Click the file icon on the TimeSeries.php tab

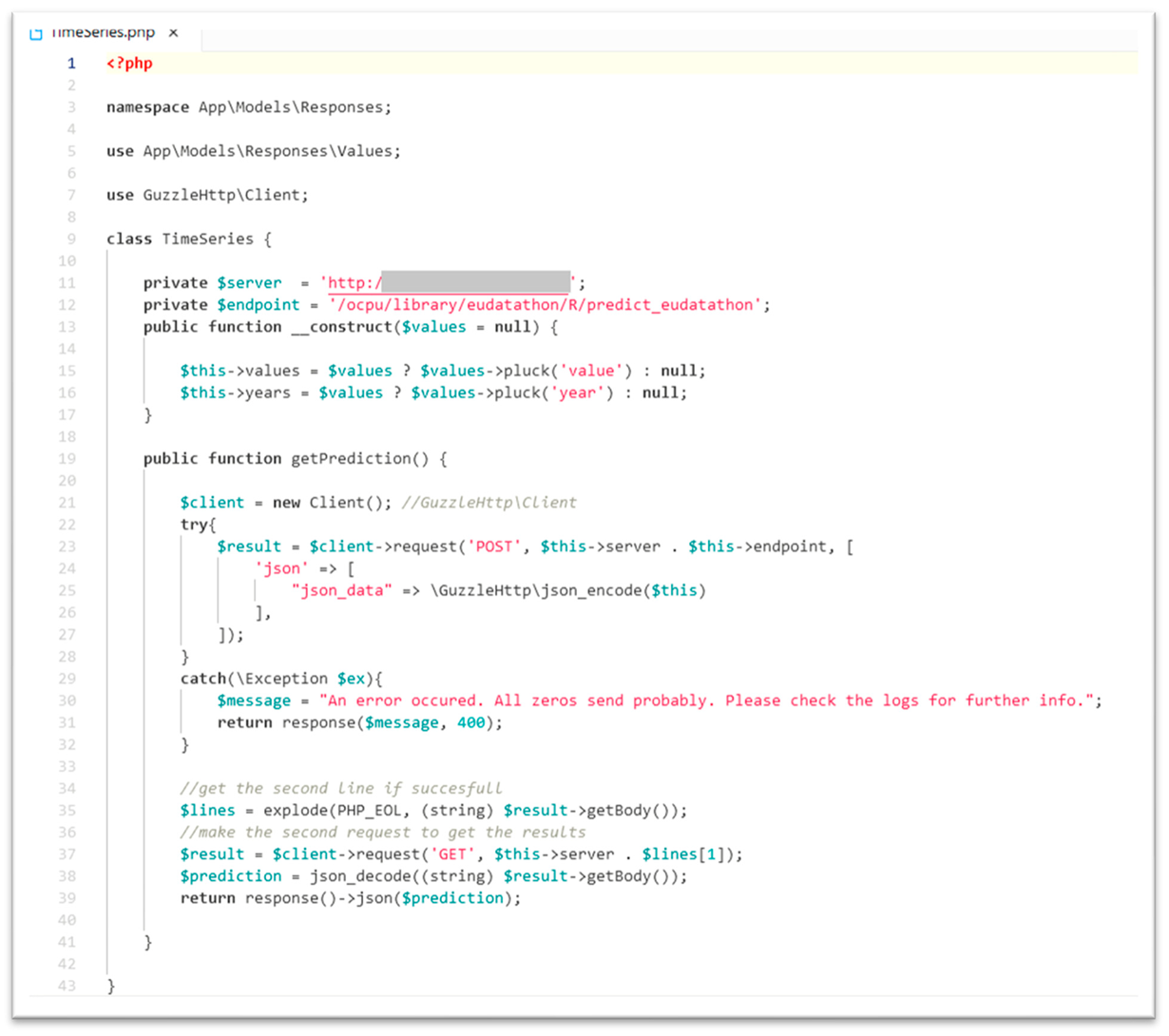coord(36,33)
